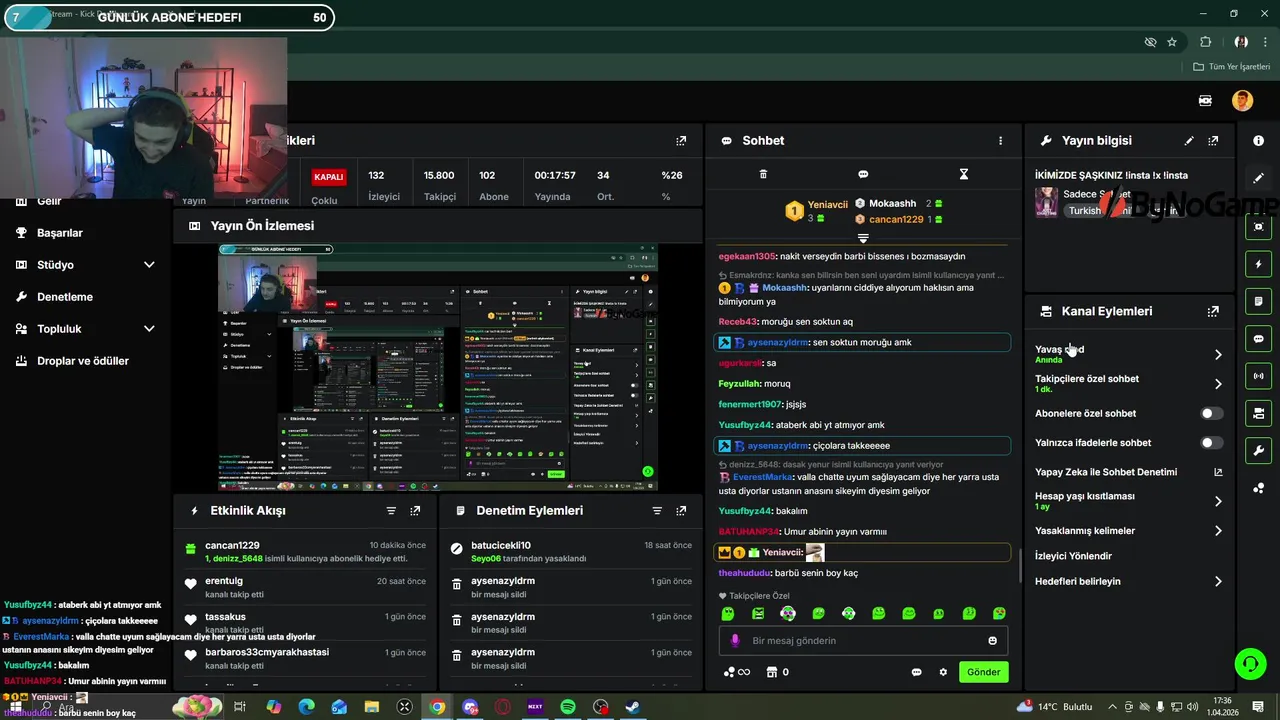Select the chat bubble icon beside the gear
The width and height of the screenshot is (1280, 720).
coord(916,672)
